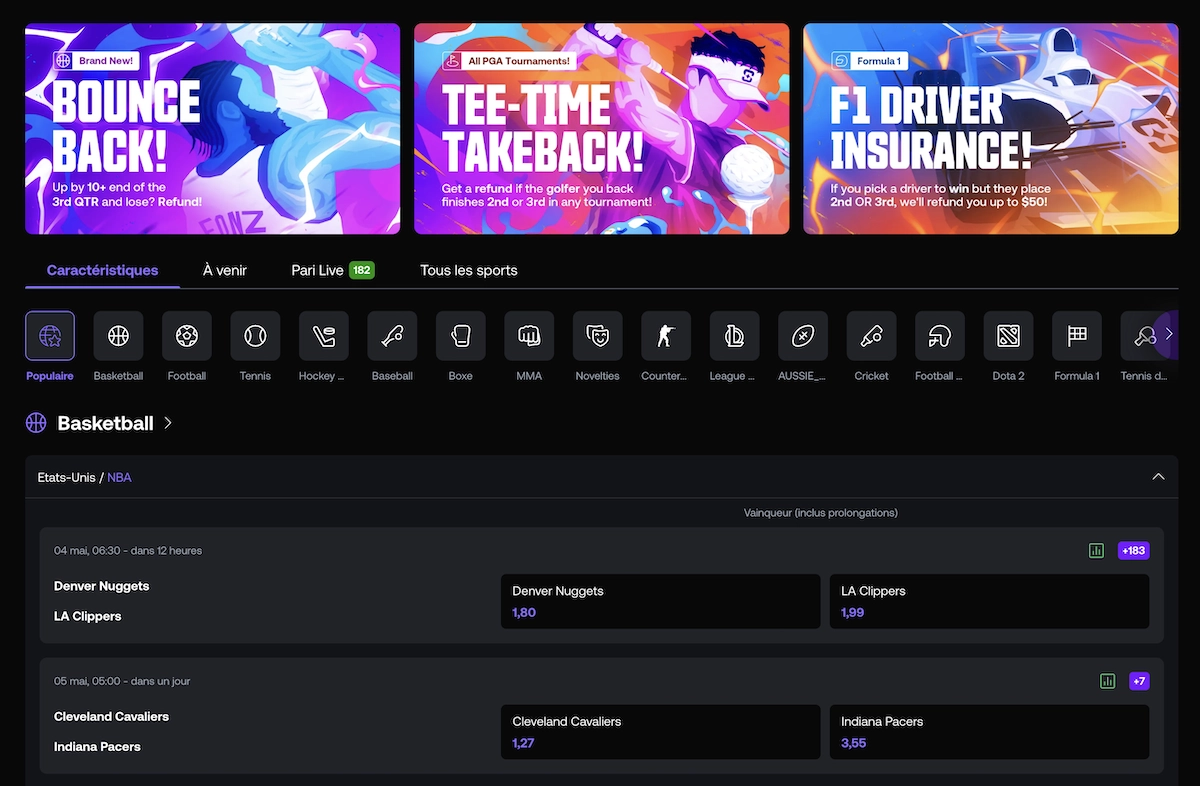
Task: Open the Cricket sport category
Action: click(x=871, y=336)
